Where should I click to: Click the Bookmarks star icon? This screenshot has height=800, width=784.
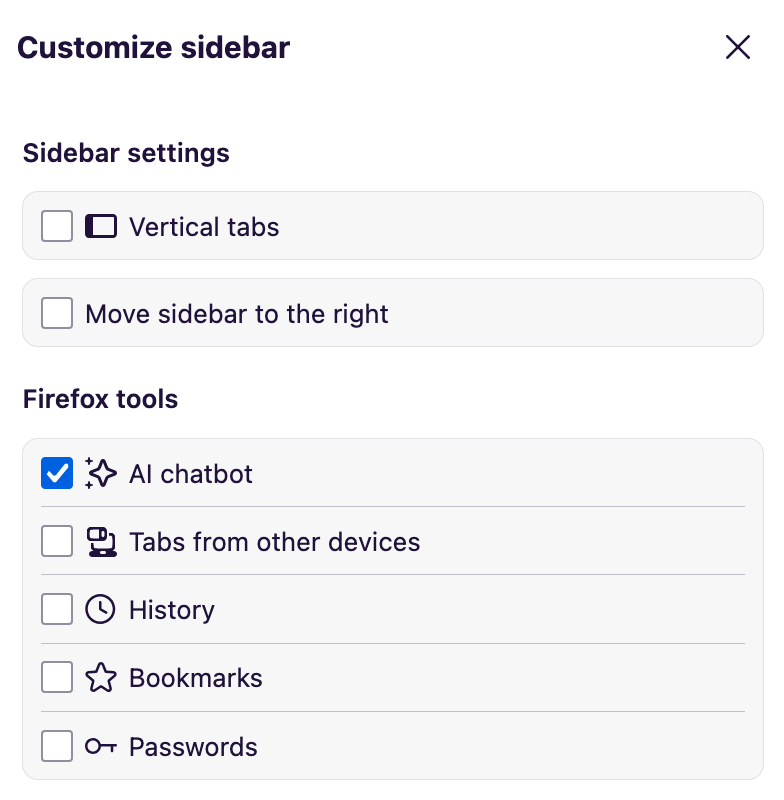pos(101,677)
